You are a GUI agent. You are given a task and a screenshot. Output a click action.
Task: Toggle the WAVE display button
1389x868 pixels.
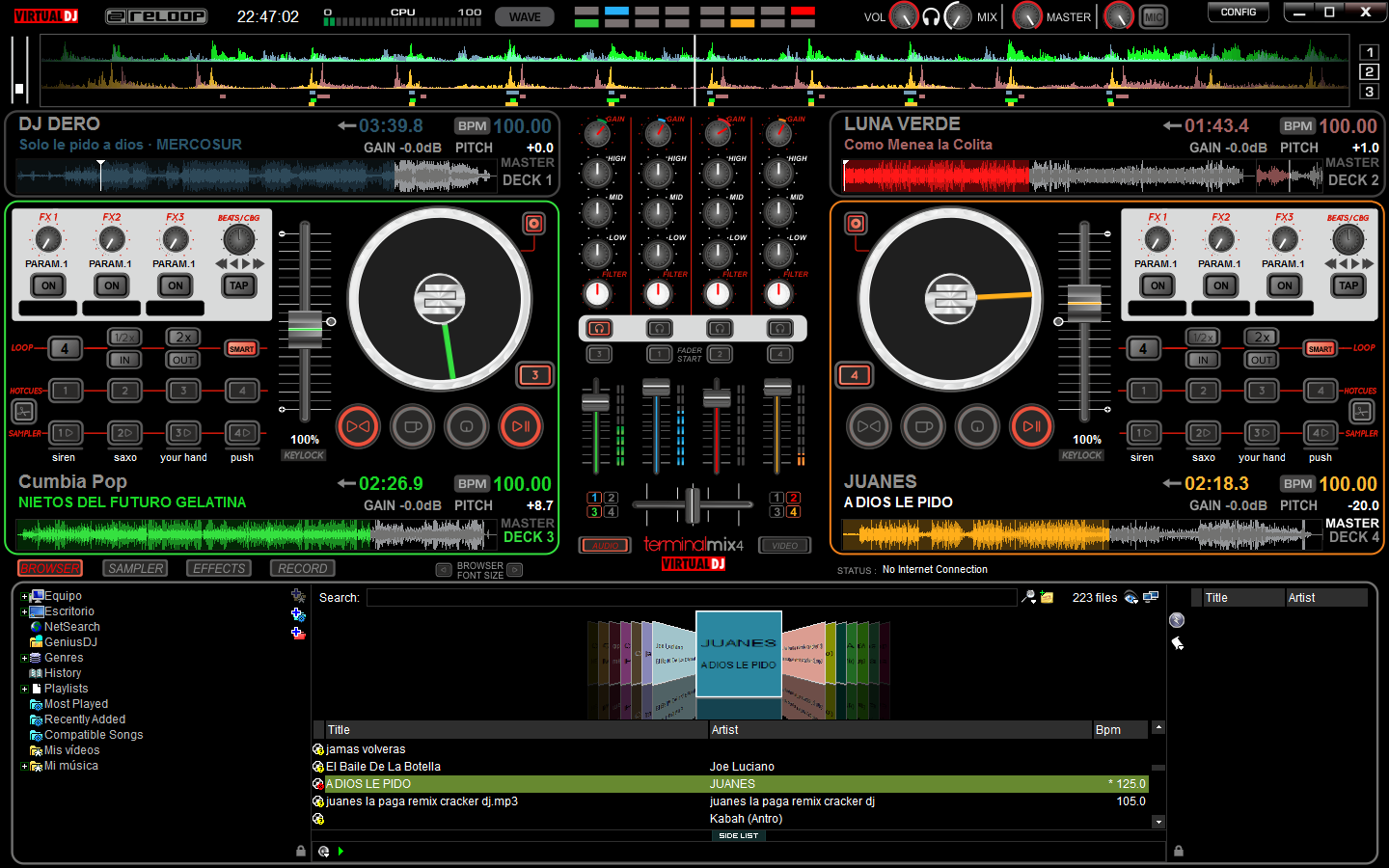point(525,16)
